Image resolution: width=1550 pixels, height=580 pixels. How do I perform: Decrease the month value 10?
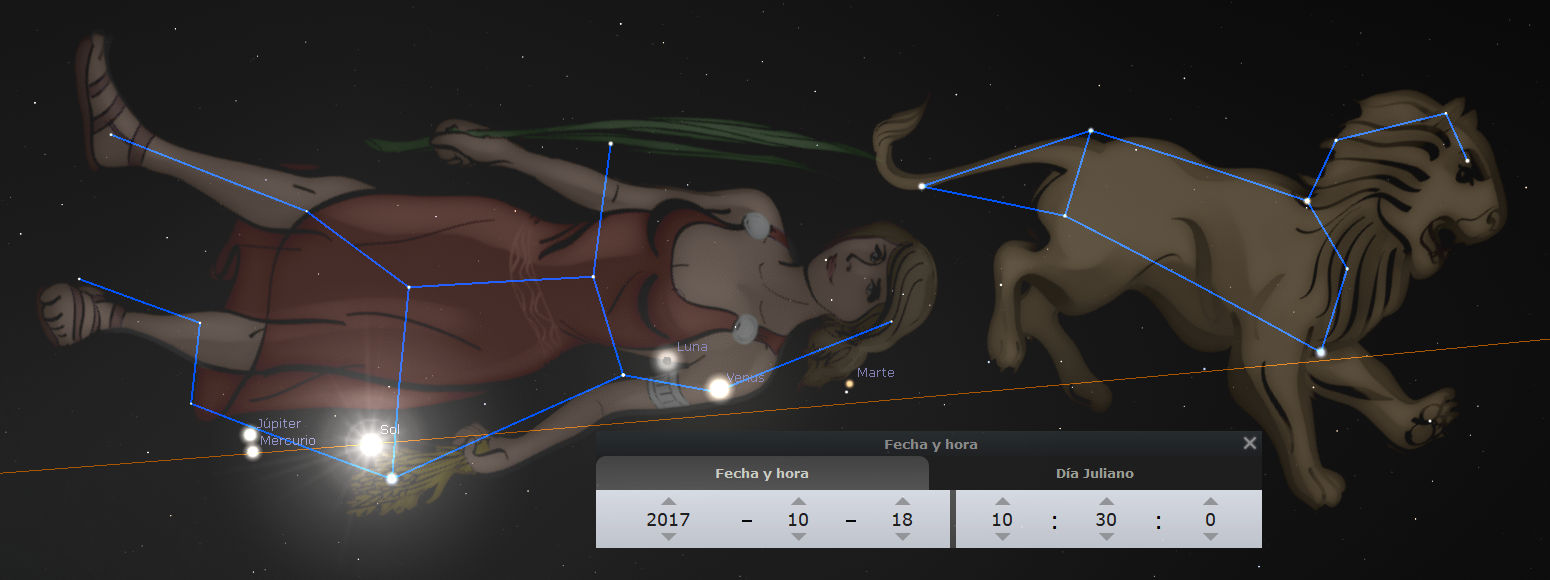(798, 537)
